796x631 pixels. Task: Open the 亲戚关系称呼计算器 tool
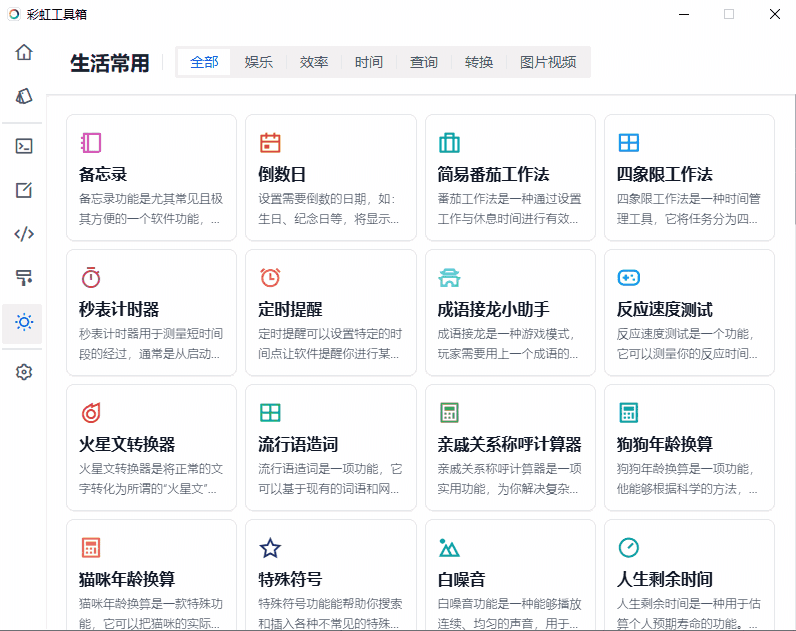click(510, 445)
